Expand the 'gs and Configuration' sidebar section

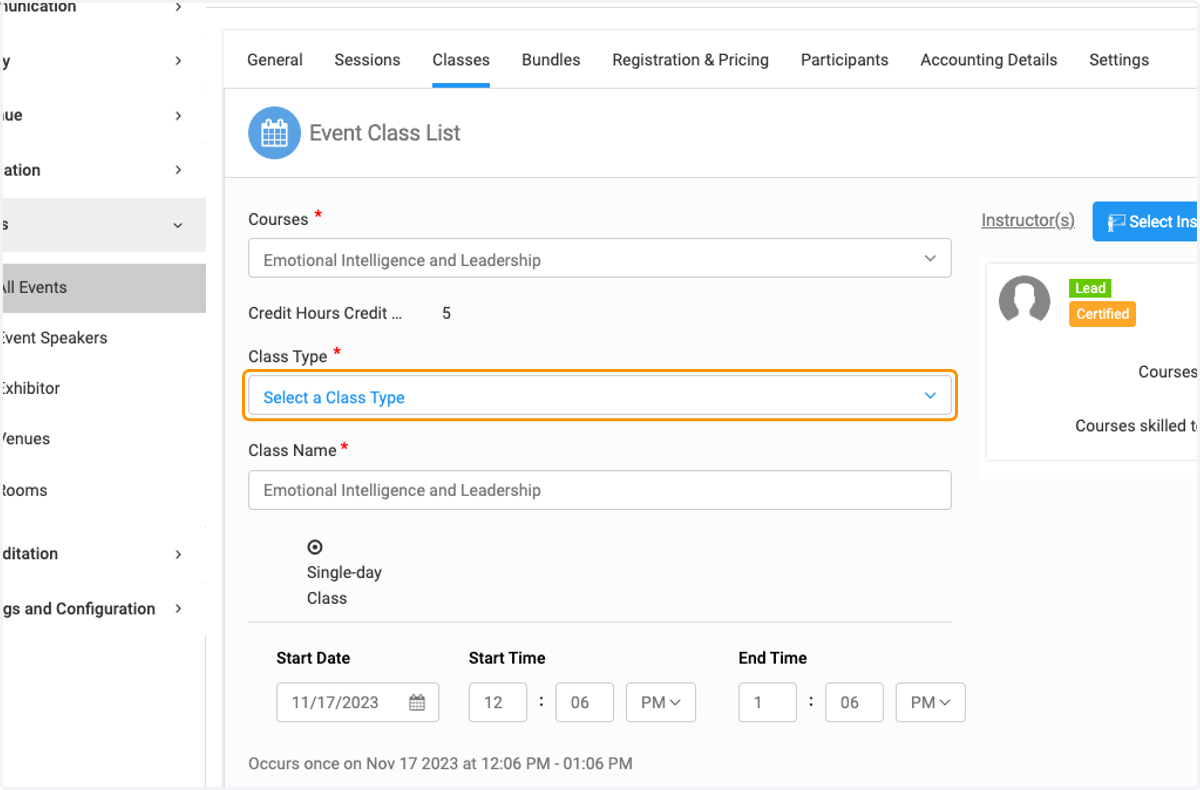click(x=103, y=609)
